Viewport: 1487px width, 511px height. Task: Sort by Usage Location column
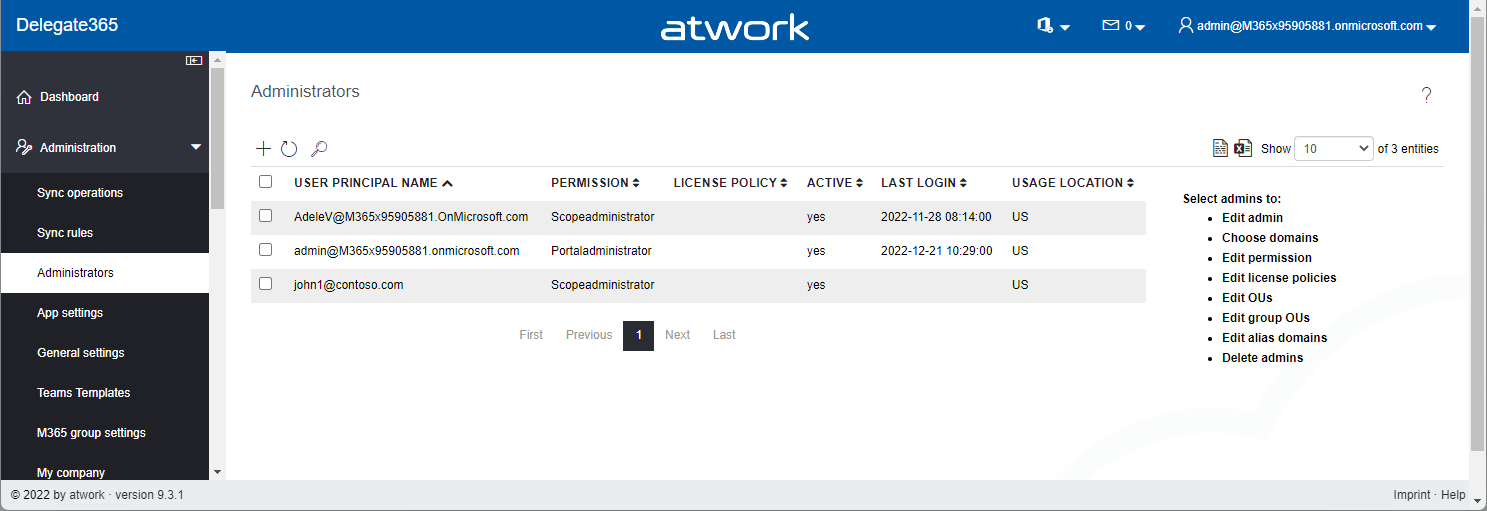tap(1073, 183)
